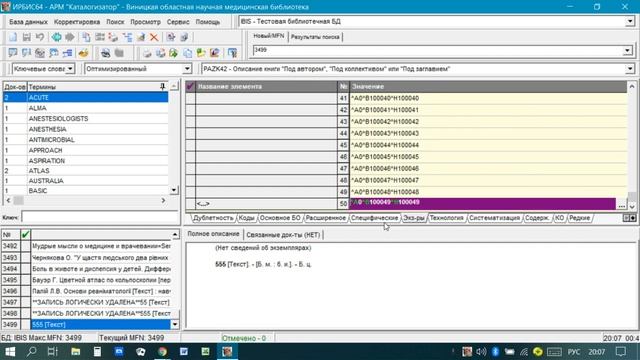640x360 pixels.
Task: Toggle the checkbox for record 3498
Action: [x=25, y=313]
